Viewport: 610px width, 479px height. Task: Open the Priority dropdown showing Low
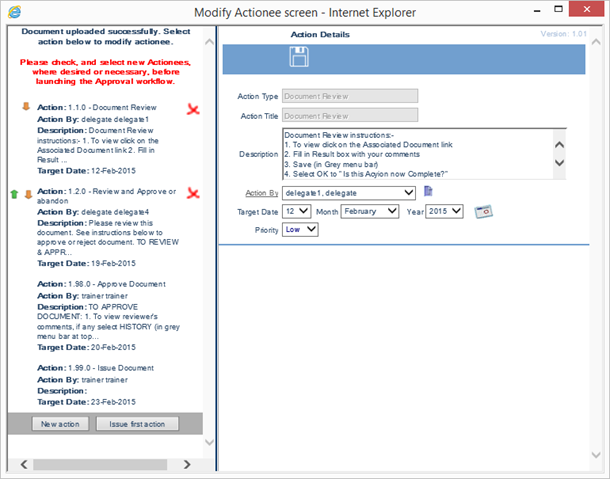tap(300, 230)
